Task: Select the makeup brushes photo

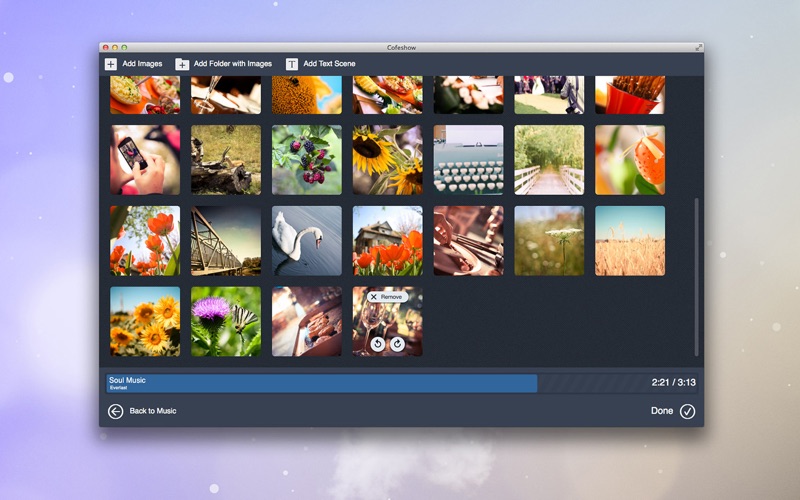Action: 468,241
